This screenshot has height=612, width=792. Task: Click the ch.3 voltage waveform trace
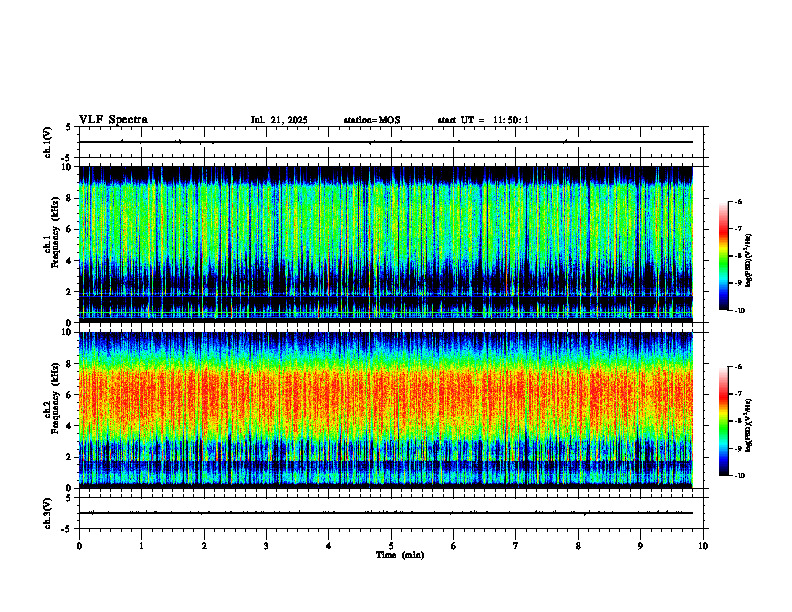[386, 513]
